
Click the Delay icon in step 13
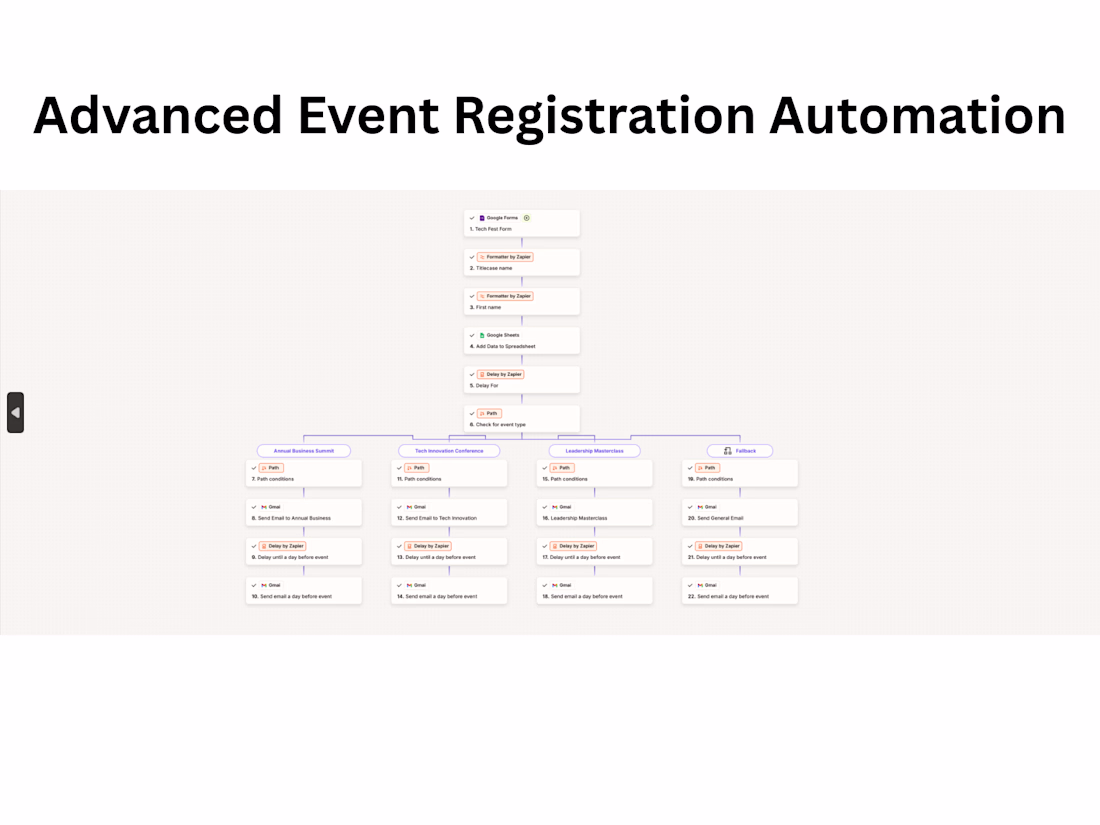[409, 546]
